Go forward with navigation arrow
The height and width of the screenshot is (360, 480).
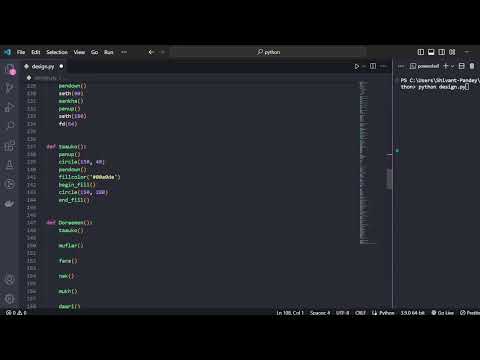coord(163,52)
